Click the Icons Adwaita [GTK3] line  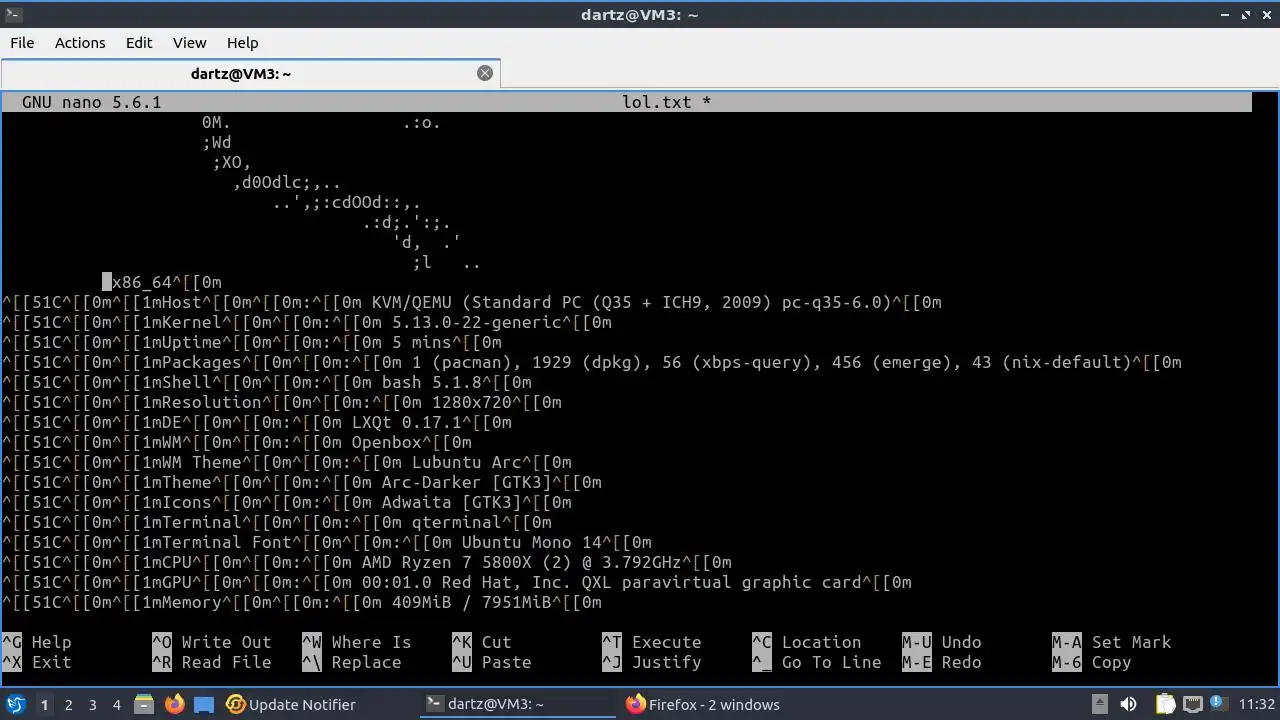[x=287, y=502]
